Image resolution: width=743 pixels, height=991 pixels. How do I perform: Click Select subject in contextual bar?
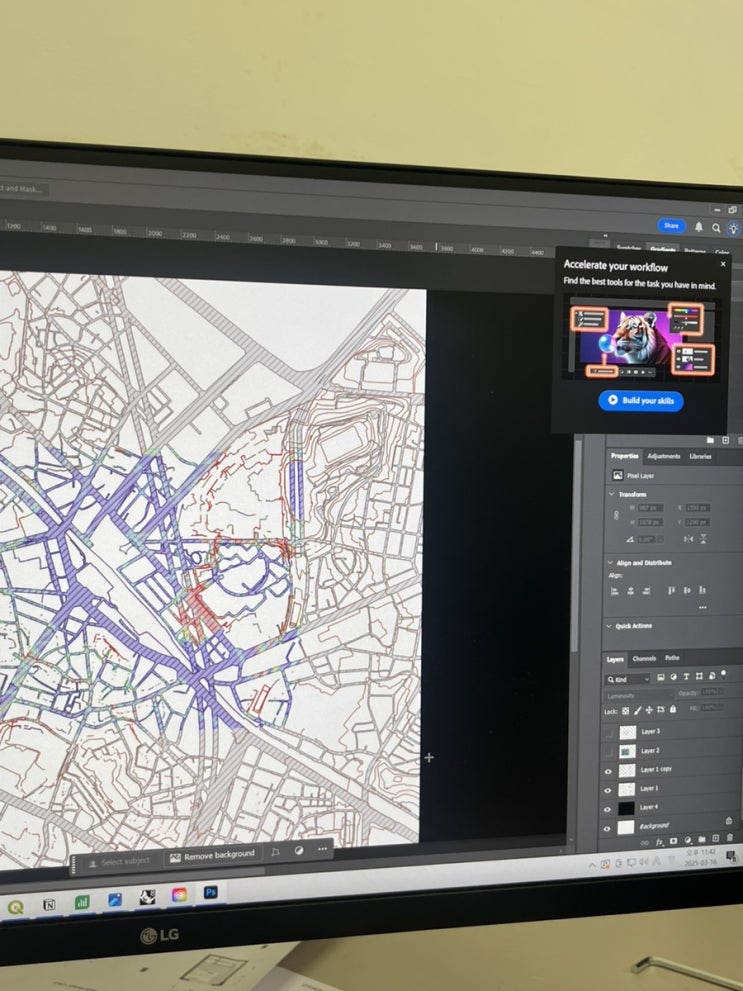coord(119,861)
